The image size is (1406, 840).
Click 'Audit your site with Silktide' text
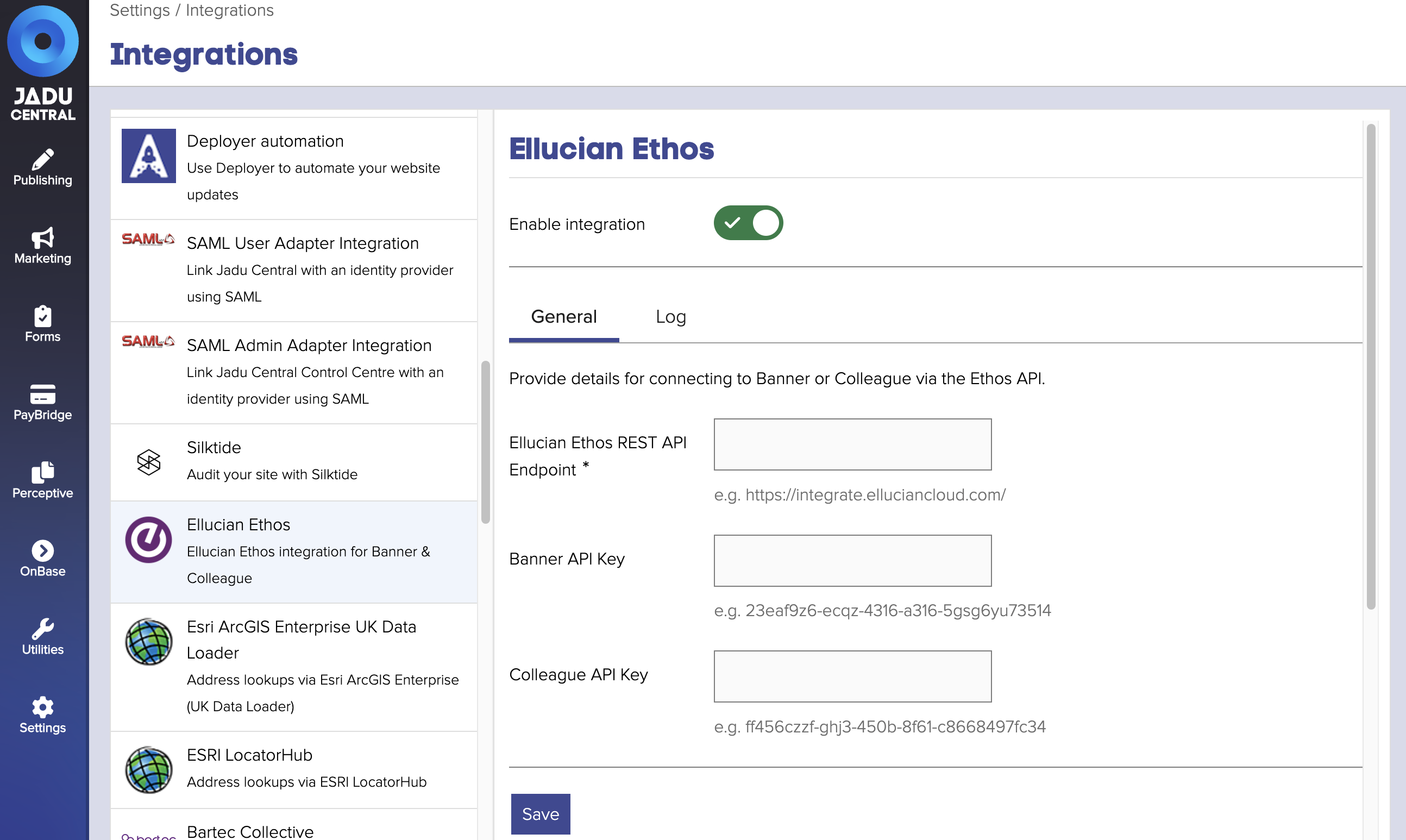click(272, 474)
